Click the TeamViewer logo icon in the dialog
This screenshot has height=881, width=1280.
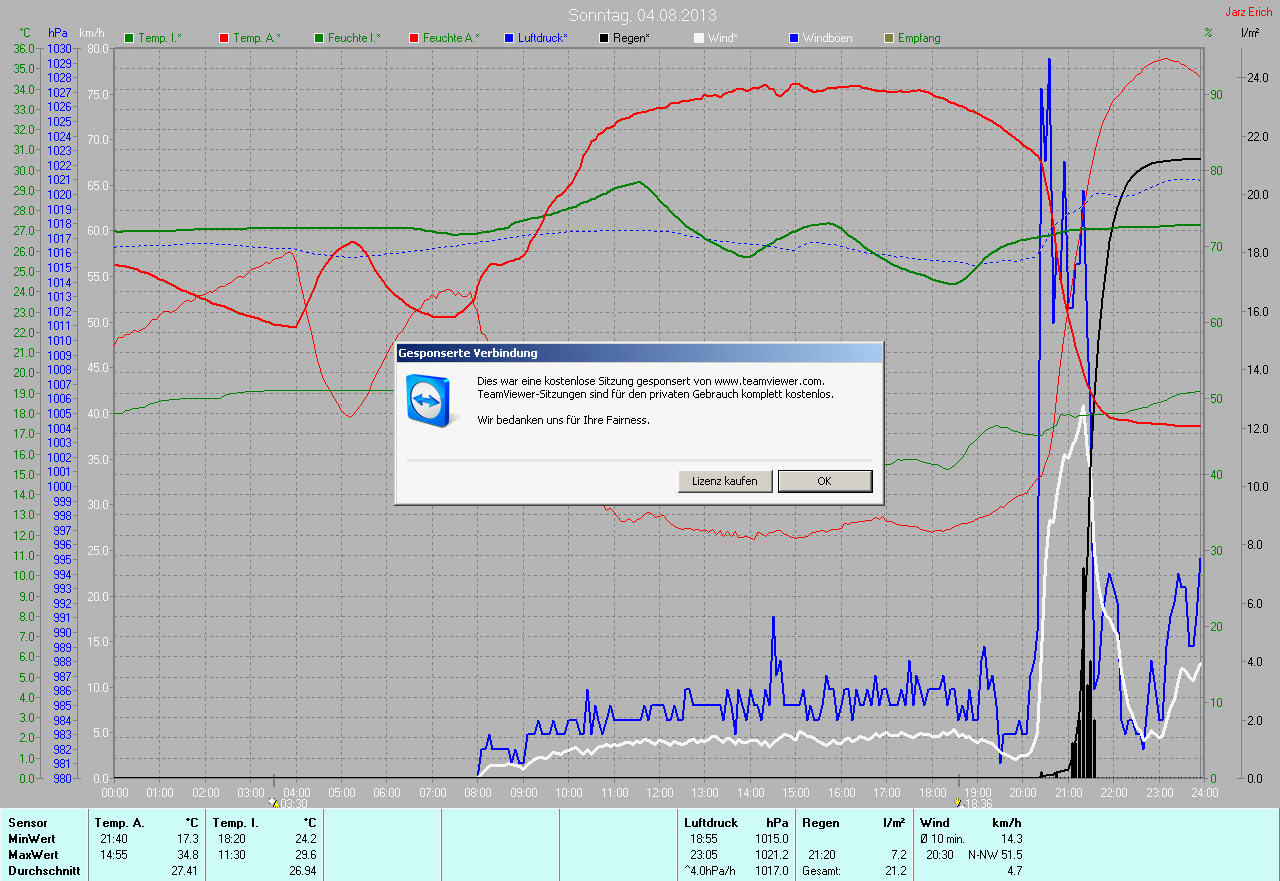tap(429, 399)
